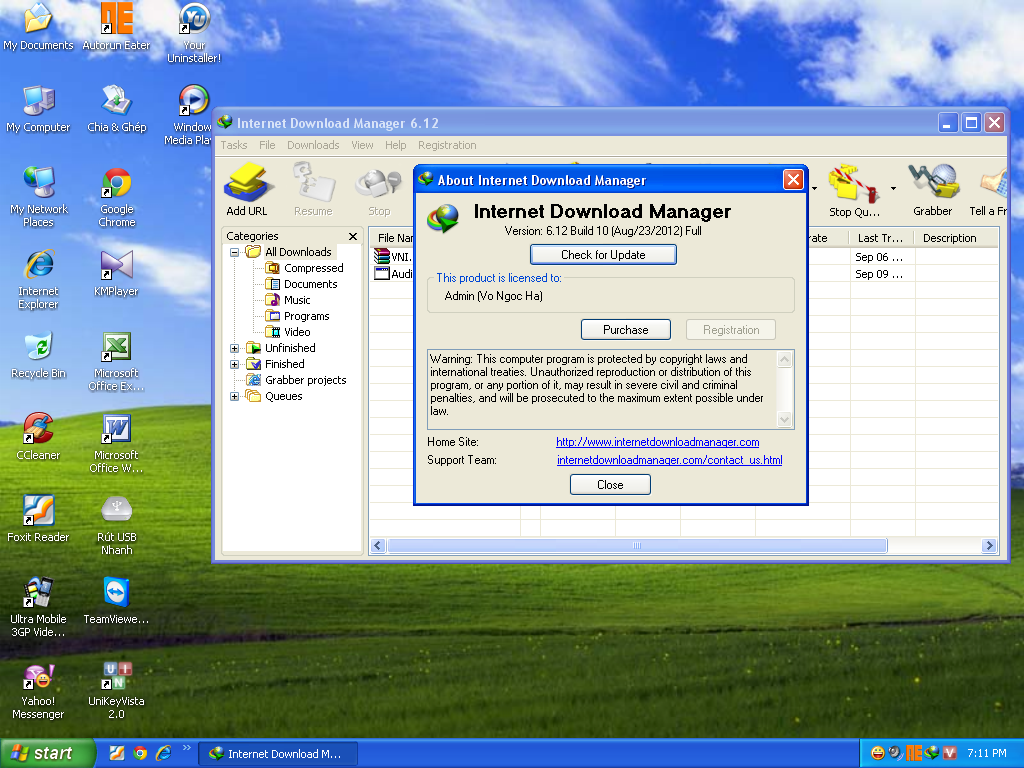1024x768 pixels.
Task: Click the Resume toolbar icon
Action: (313, 190)
